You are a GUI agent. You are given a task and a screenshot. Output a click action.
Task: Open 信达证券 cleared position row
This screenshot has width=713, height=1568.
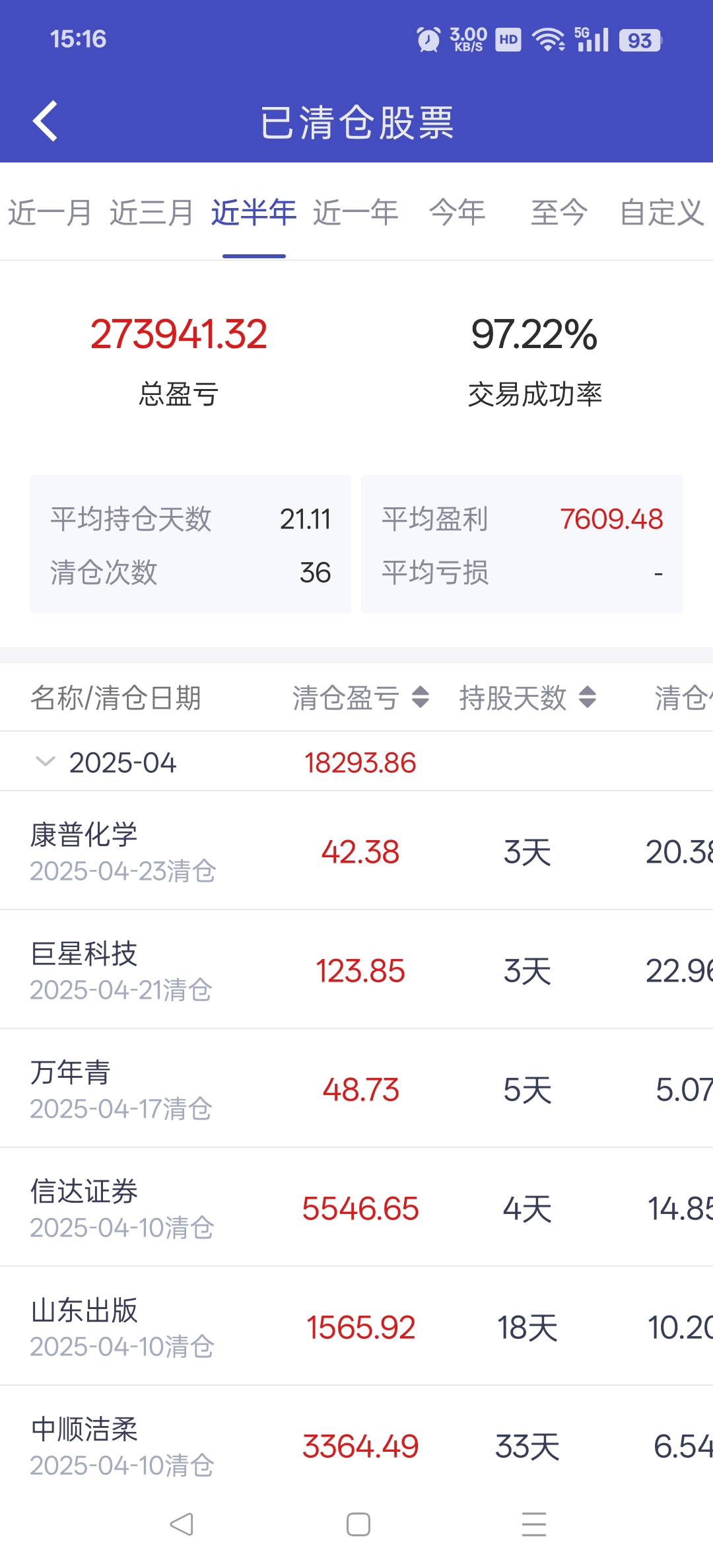click(x=356, y=1207)
